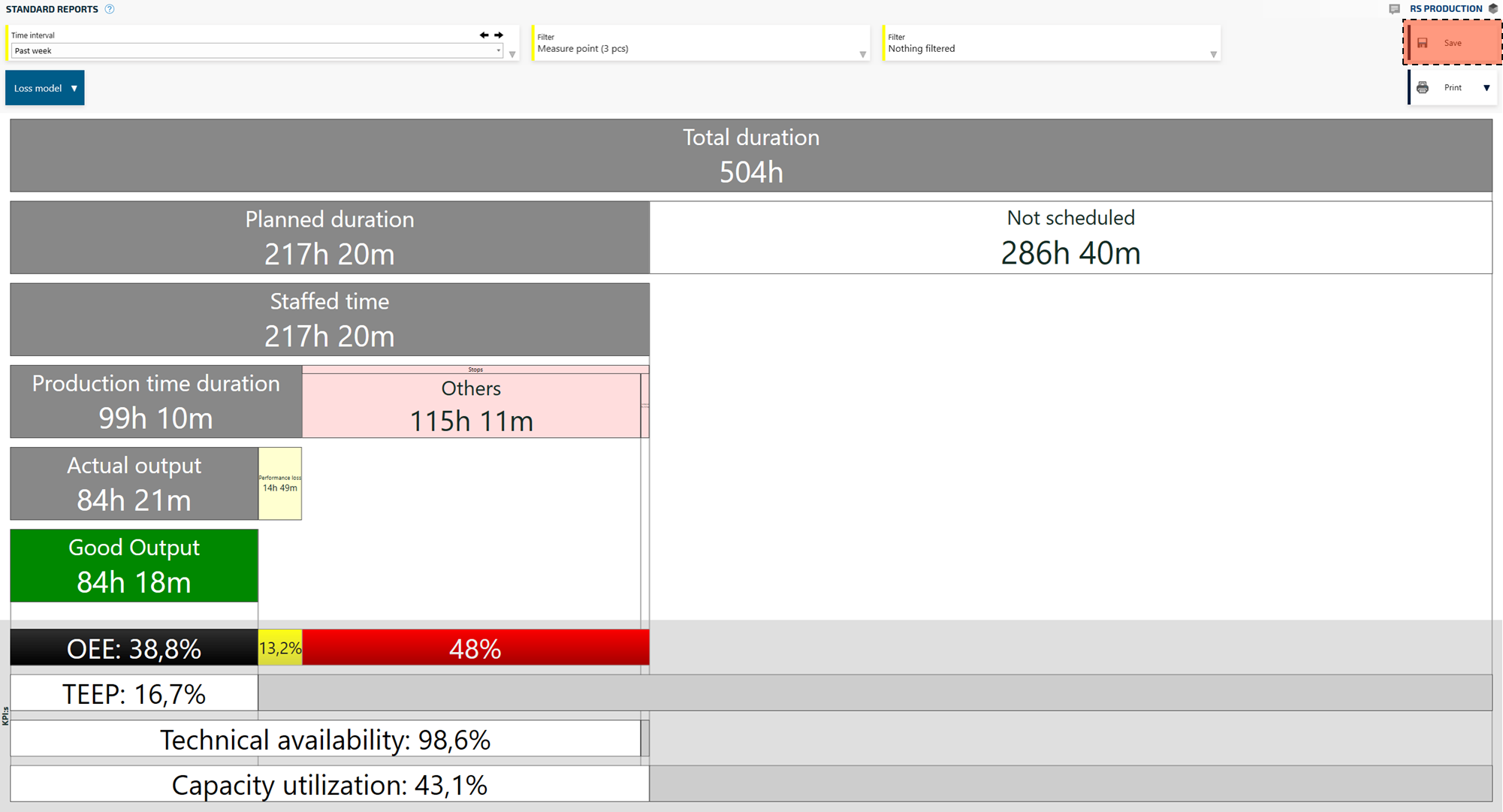Click the yellow Performance loss block
The width and height of the screenshot is (1503, 812).
pyautogui.click(x=280, y=484)
